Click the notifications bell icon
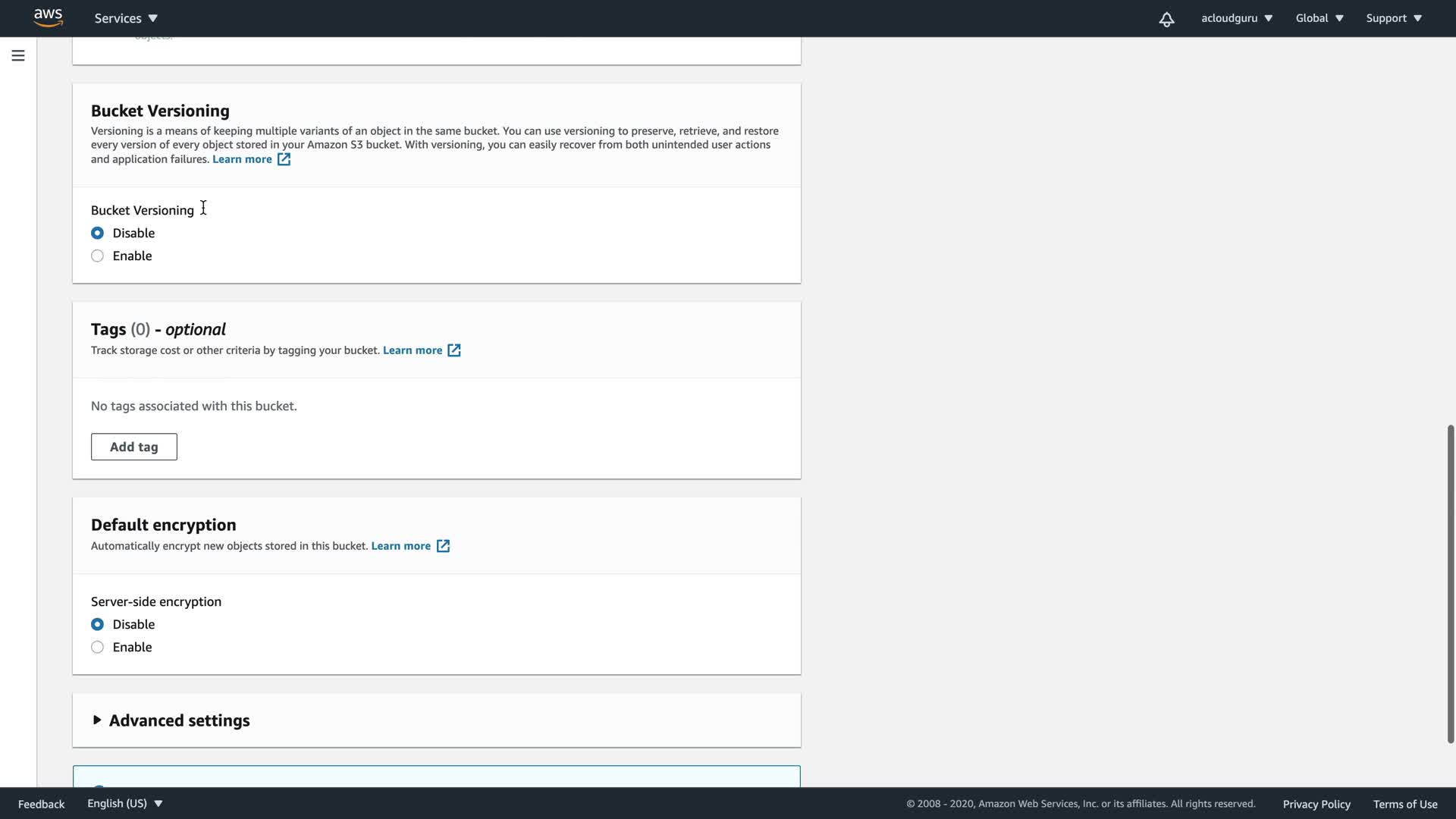 [x=1166, y=19]
